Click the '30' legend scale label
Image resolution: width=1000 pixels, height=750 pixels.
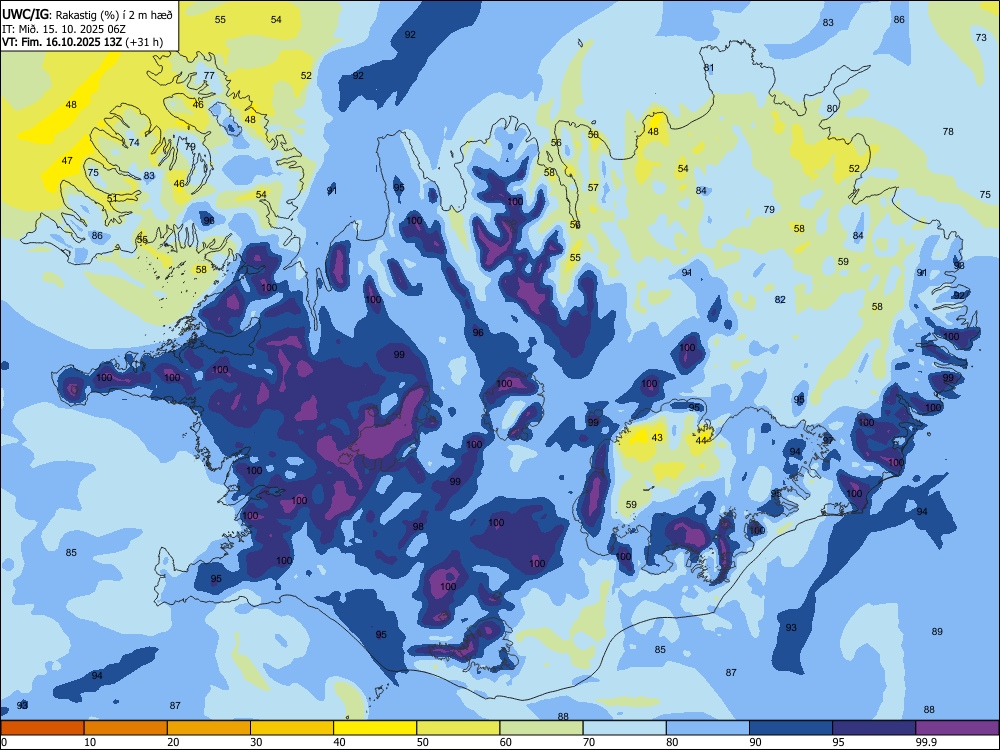click(256, 742)
